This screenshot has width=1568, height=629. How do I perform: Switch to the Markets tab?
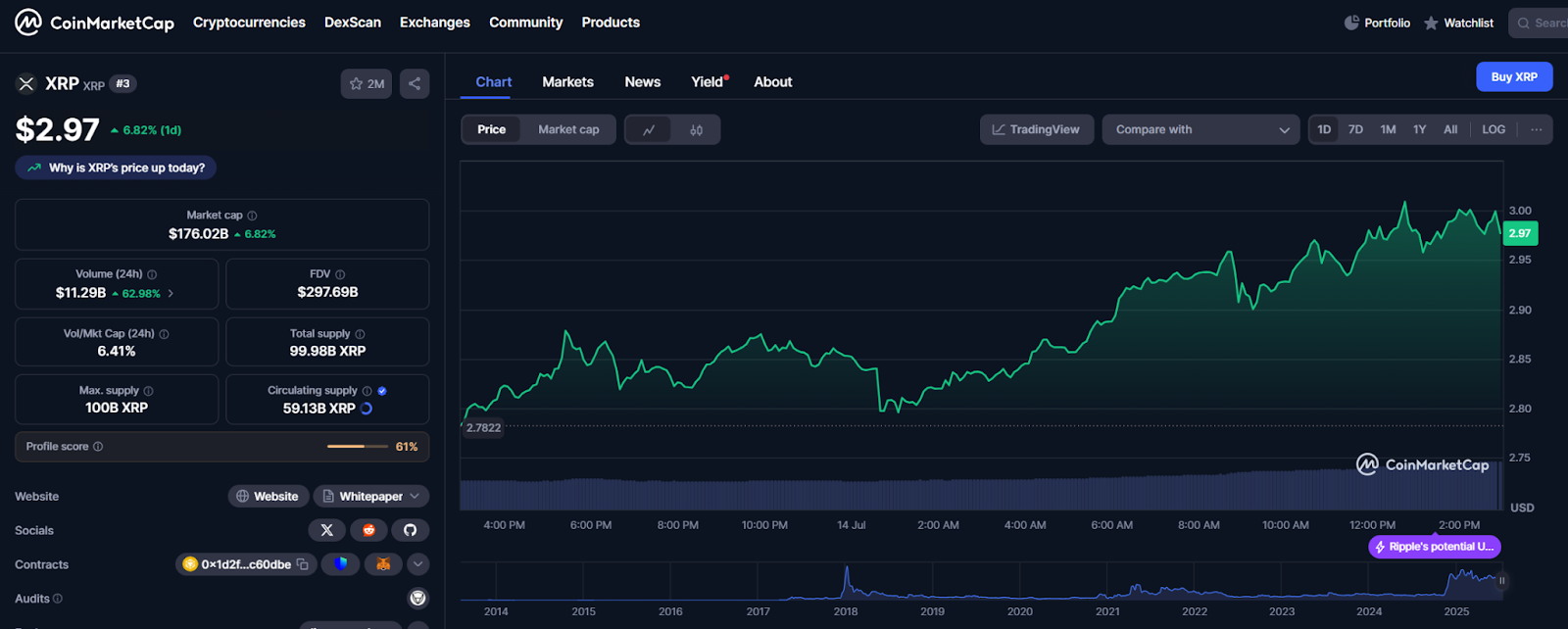568,82
